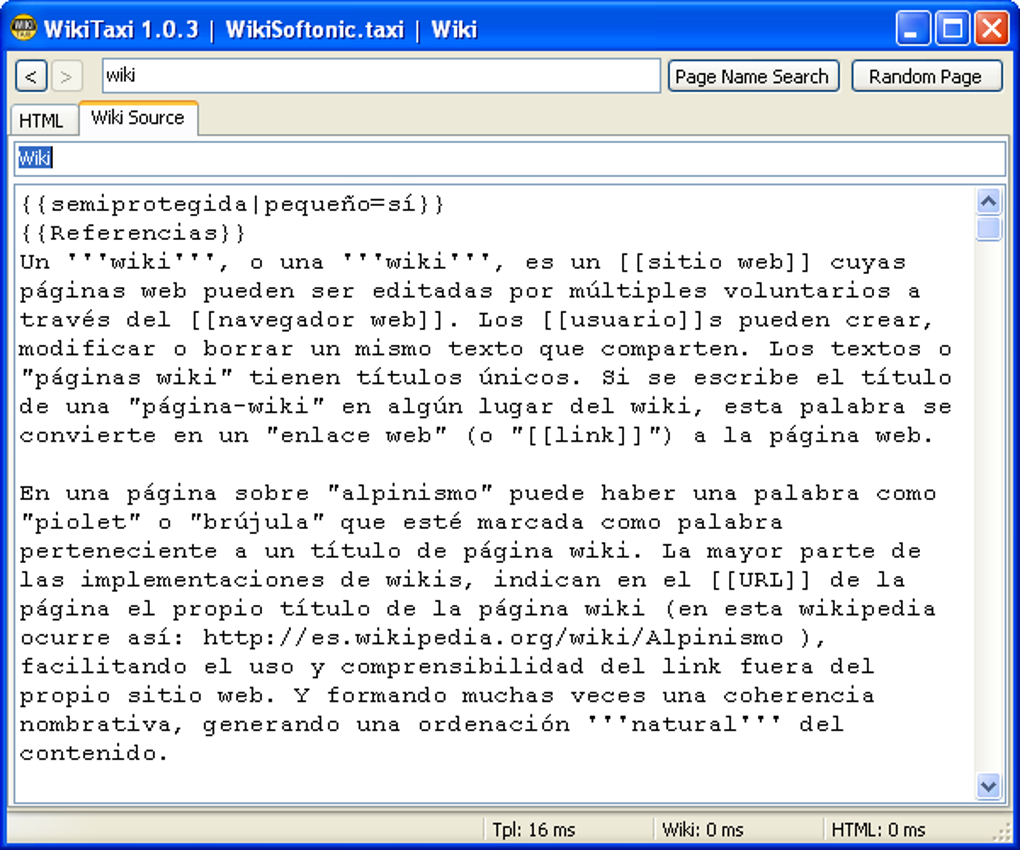Click the 'Tpl: 16 ms' status entry
Image resolution: width=1020 pixels, height=850 pixels.
[533, 830]
